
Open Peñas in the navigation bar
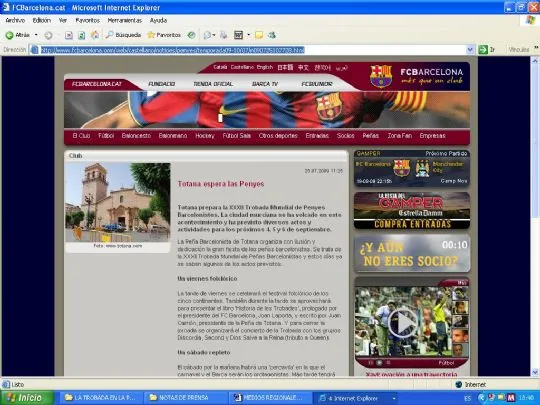[371, 136]
